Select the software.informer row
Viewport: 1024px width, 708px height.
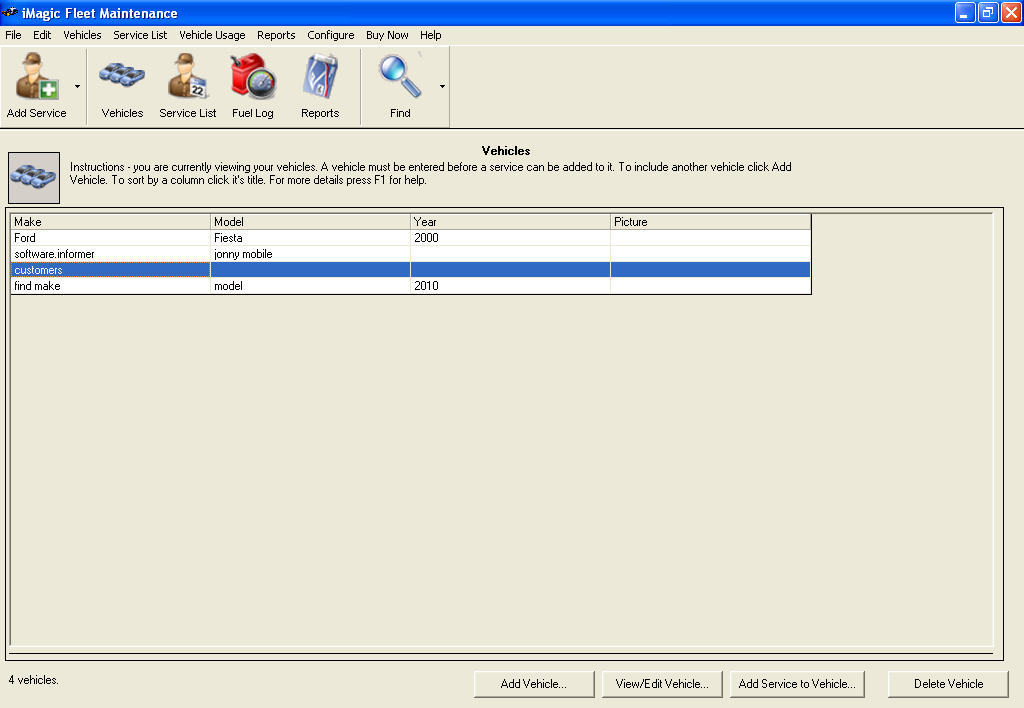pos(411,254)
